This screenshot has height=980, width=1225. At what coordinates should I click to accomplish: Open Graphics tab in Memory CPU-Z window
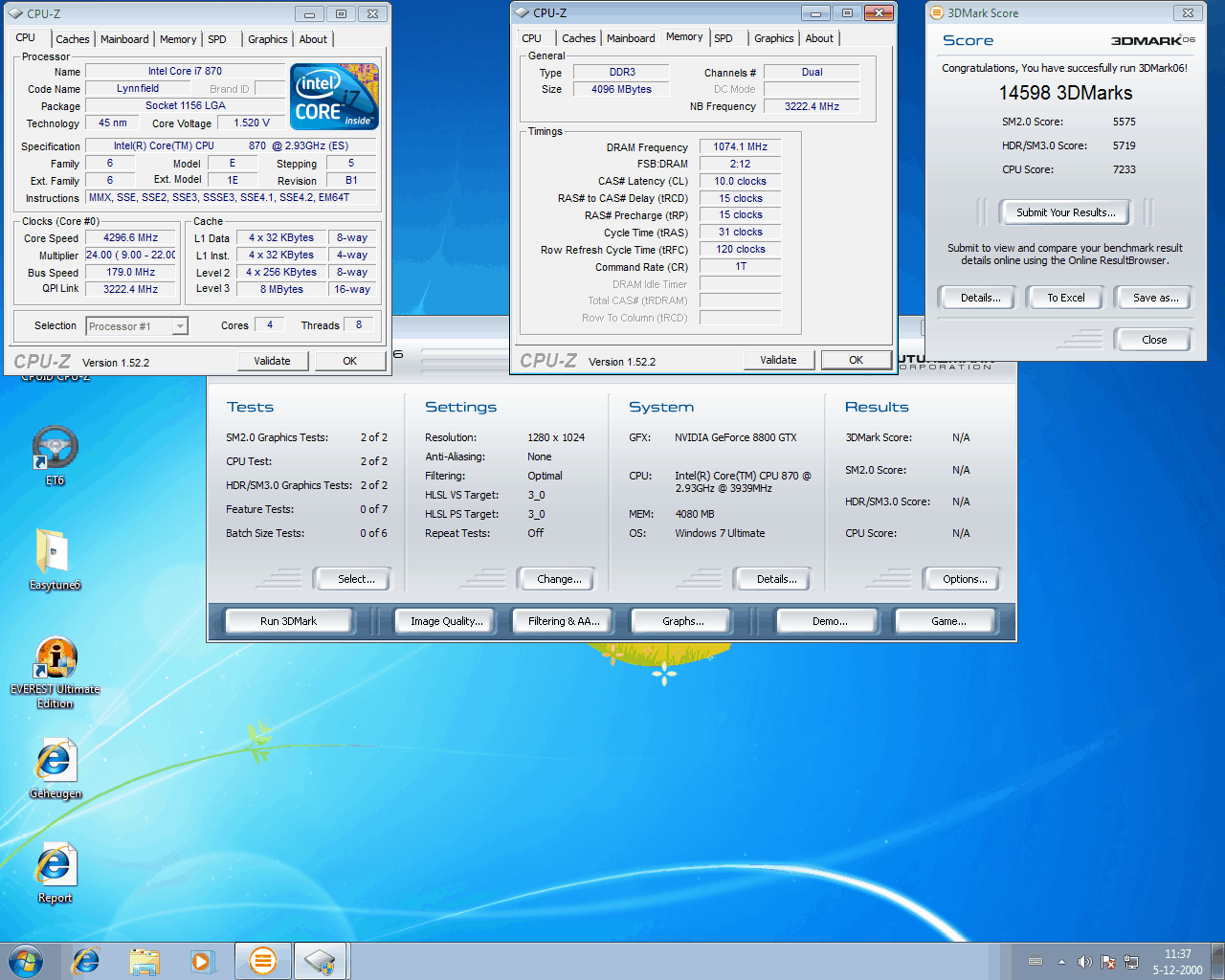pos(773,38)
